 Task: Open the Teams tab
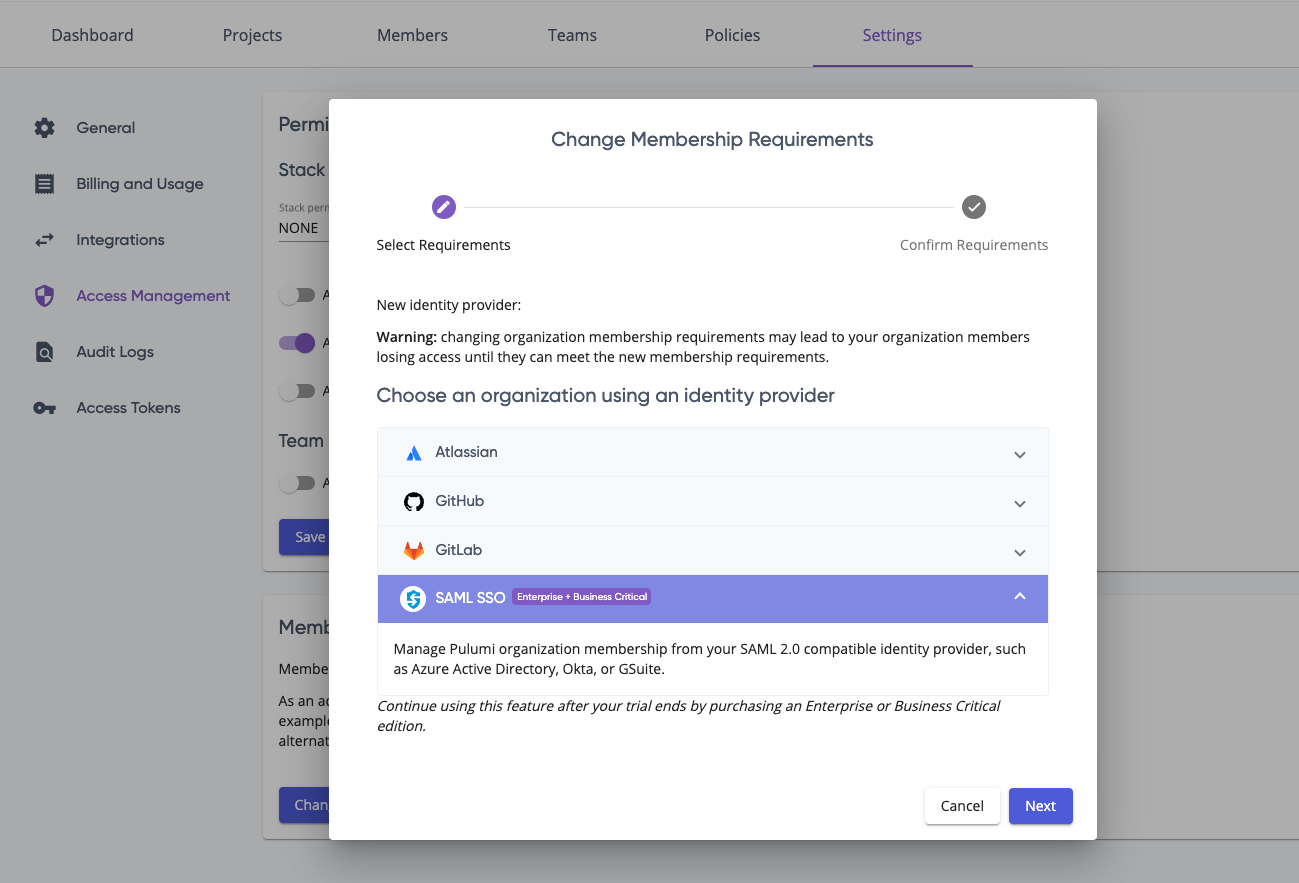pyautogui.click(x=572, y=35)
